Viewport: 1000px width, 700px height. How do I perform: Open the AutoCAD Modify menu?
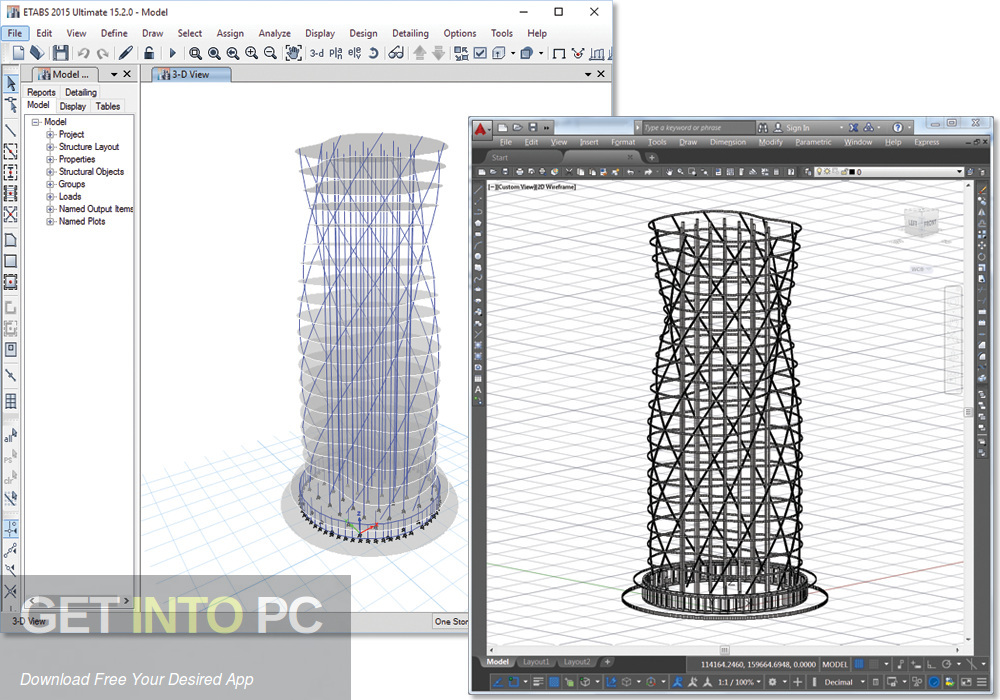tap(770, 142)
